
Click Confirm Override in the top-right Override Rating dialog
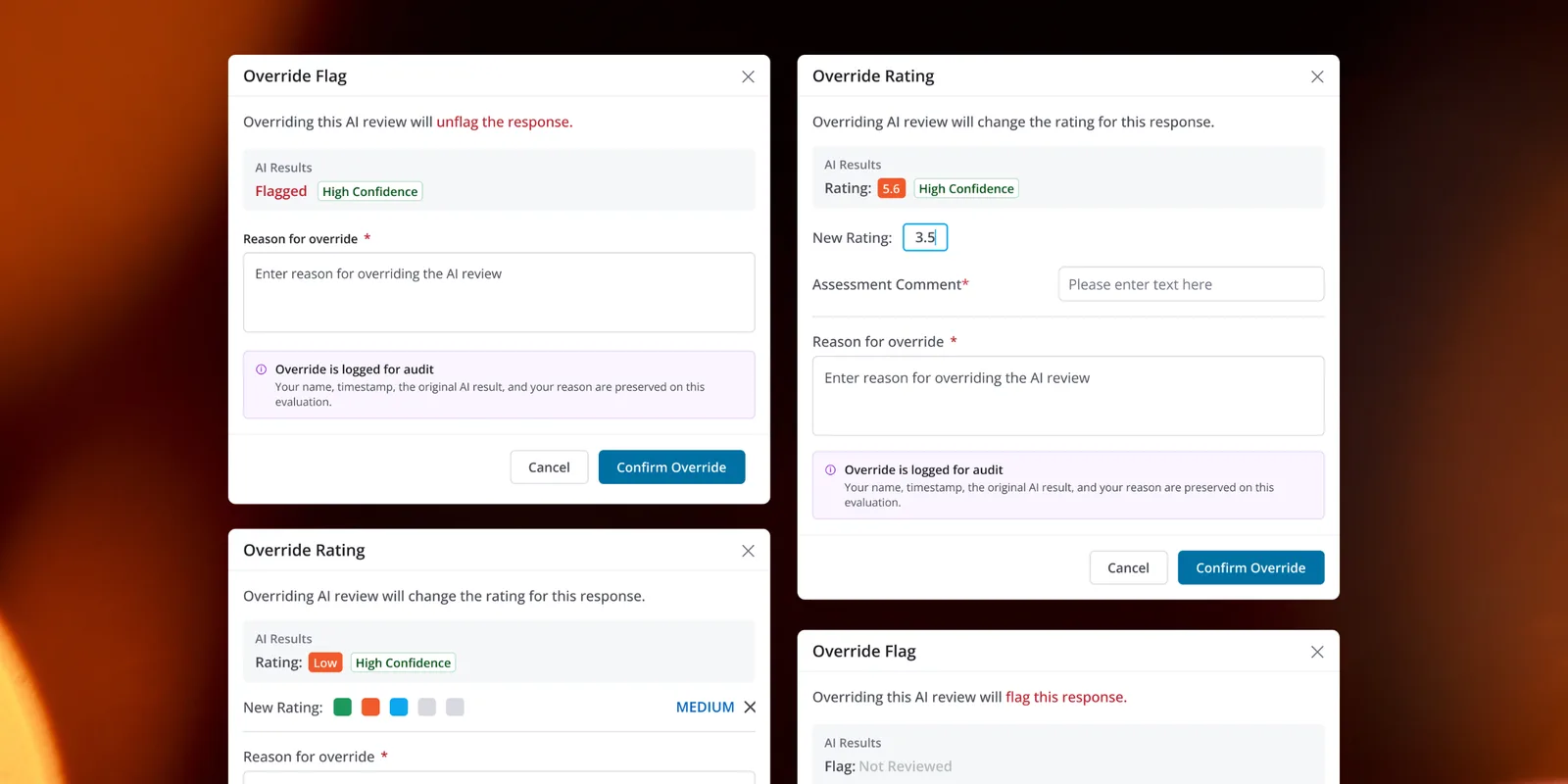tap(1250, 567)
